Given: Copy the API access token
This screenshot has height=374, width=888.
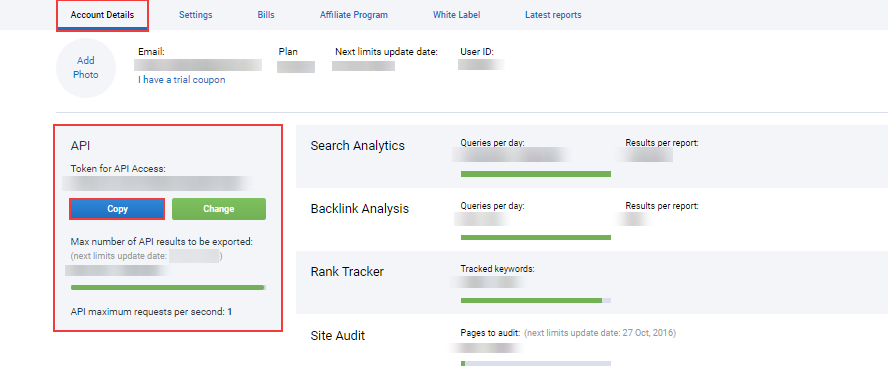Looking at the screenshot, I should [117, 209].
